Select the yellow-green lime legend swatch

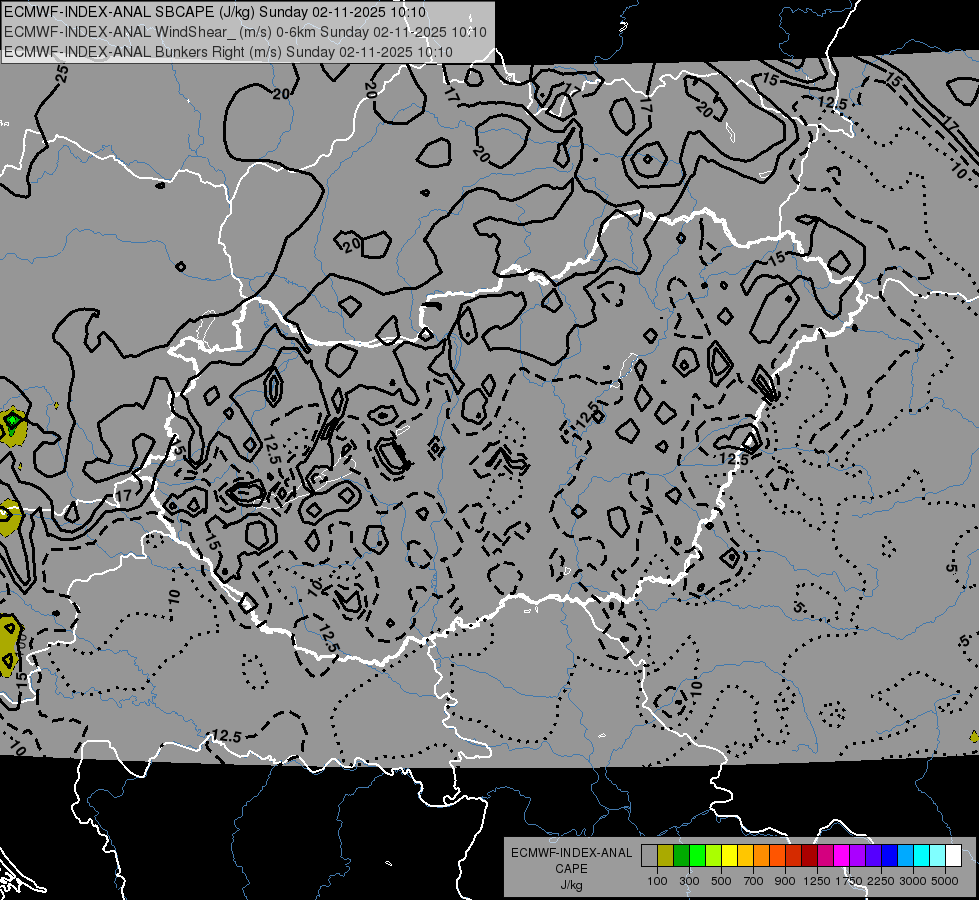(714, 856)
